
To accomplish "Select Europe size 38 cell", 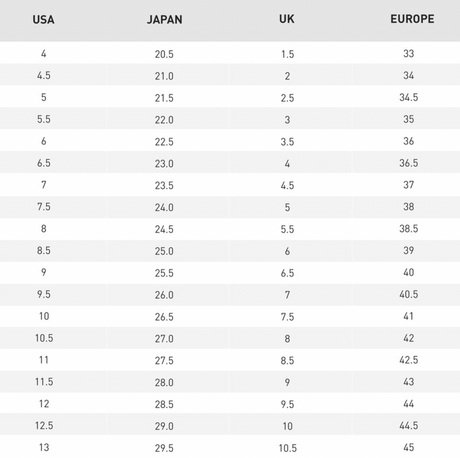I will pyautogui.click(x=409, y=207).
